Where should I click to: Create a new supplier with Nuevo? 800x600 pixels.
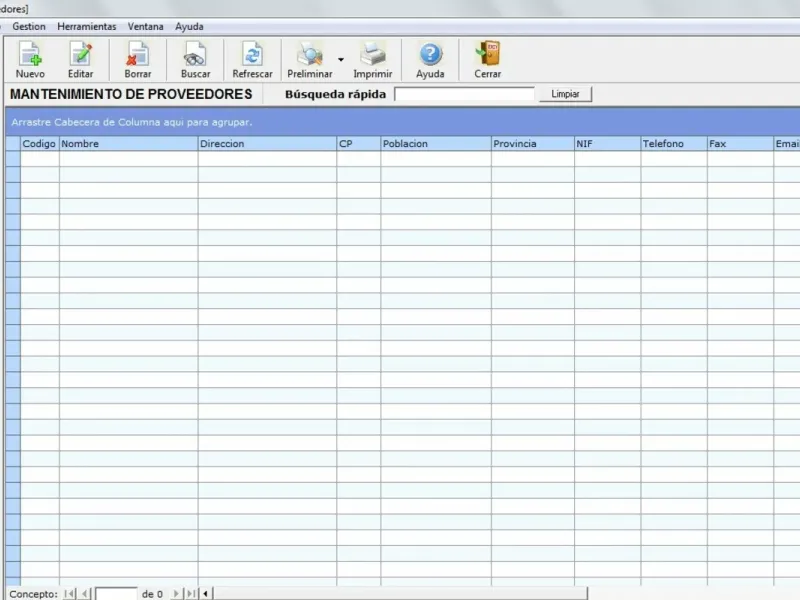[30, 60]
